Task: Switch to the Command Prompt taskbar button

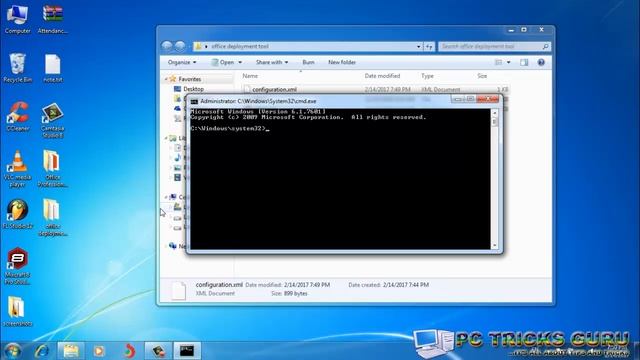Action: point(187,351)
